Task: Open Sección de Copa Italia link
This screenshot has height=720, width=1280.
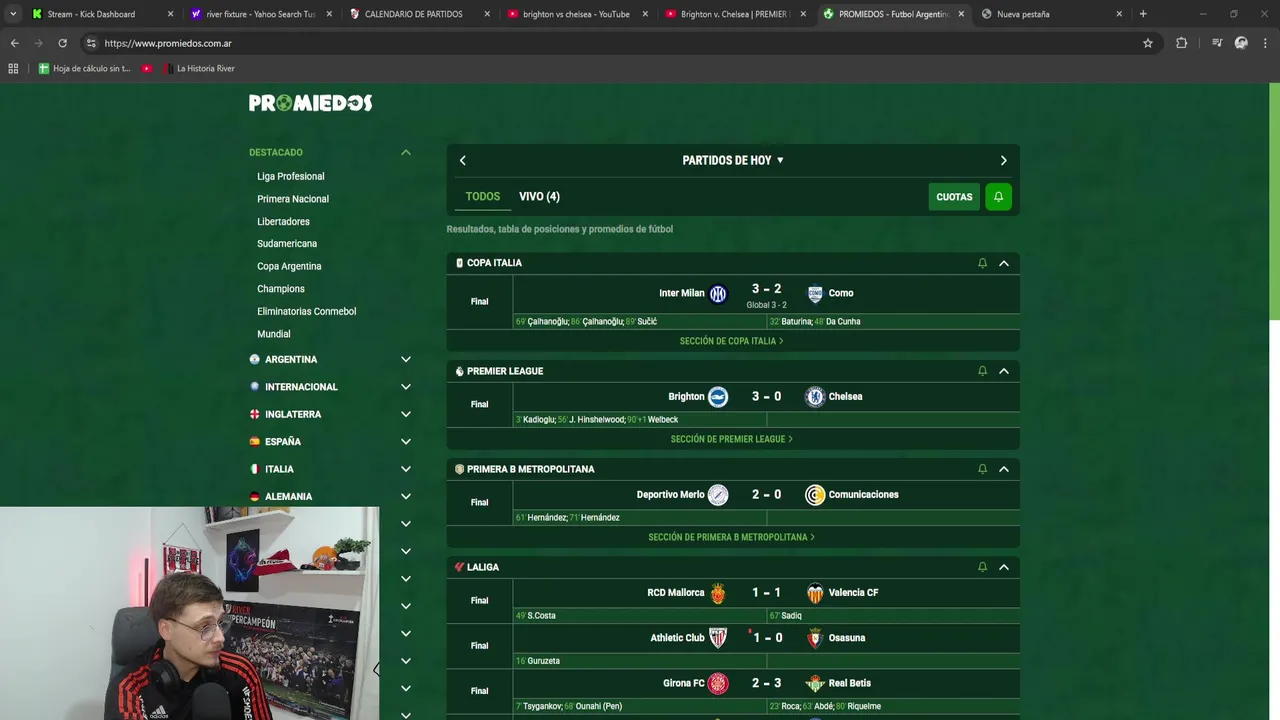Action: pos(731,341)
